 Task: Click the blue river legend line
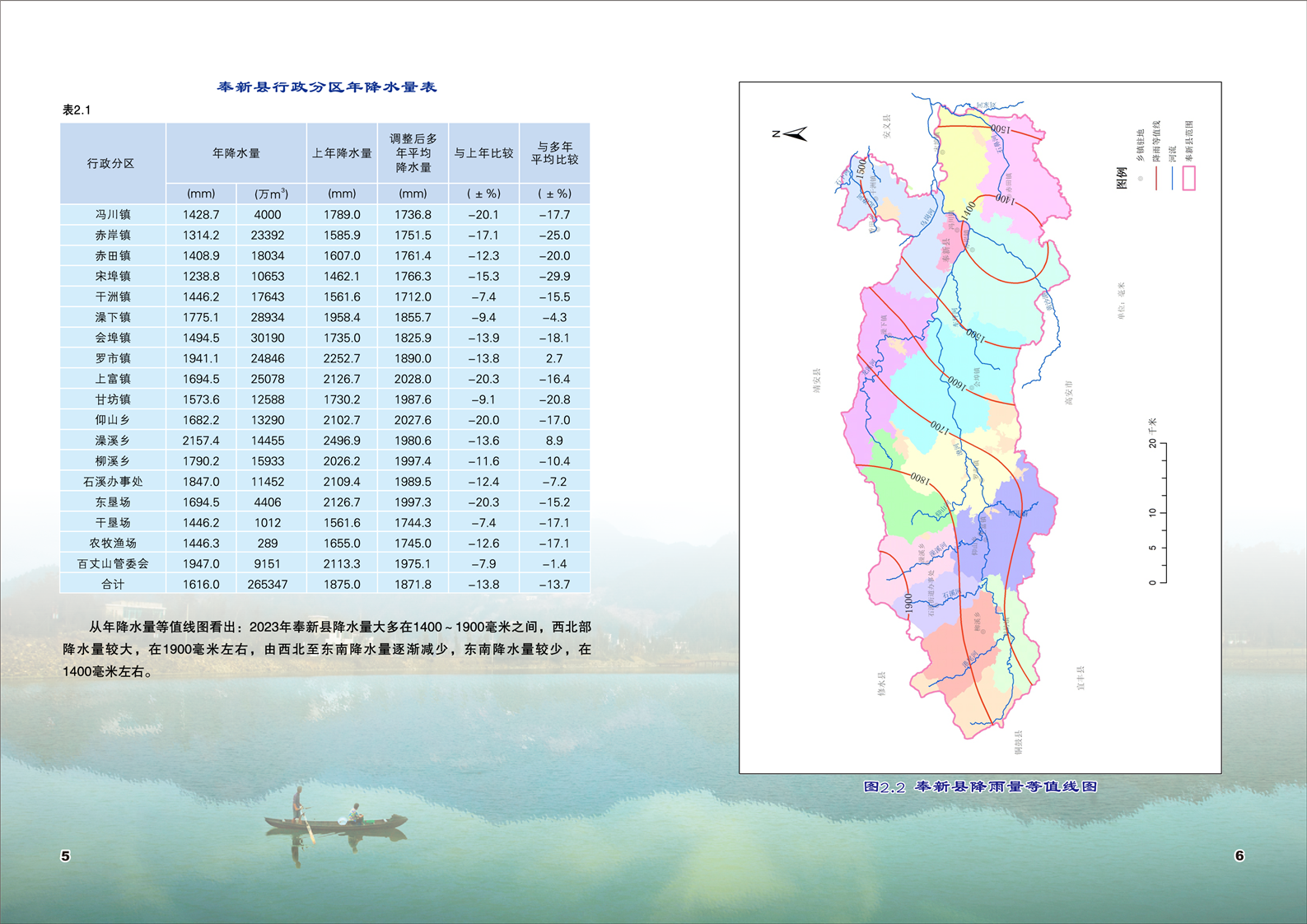click(x=1172, y=178)
